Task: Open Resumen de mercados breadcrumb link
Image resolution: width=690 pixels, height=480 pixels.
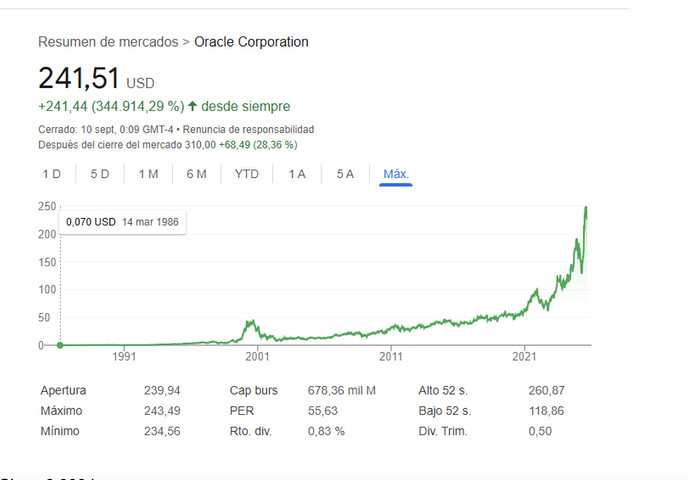Action: click(107, 42)
